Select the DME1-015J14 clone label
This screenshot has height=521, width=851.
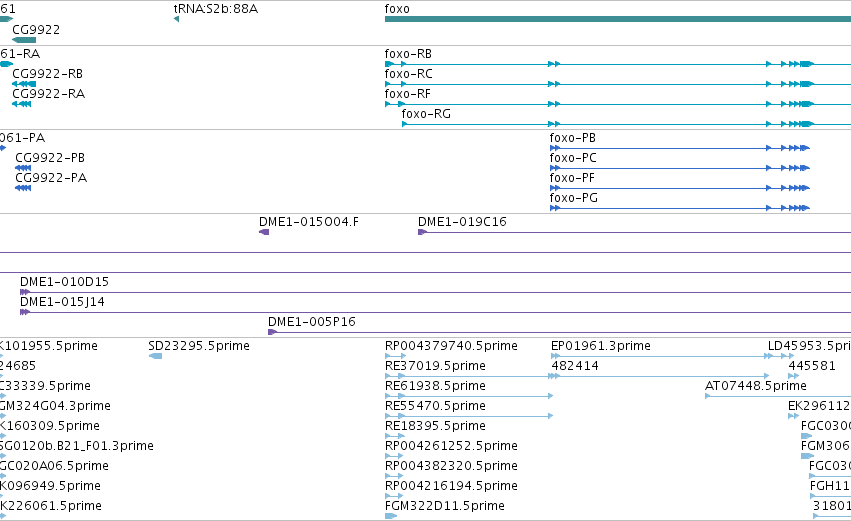[x=62, y=302]
